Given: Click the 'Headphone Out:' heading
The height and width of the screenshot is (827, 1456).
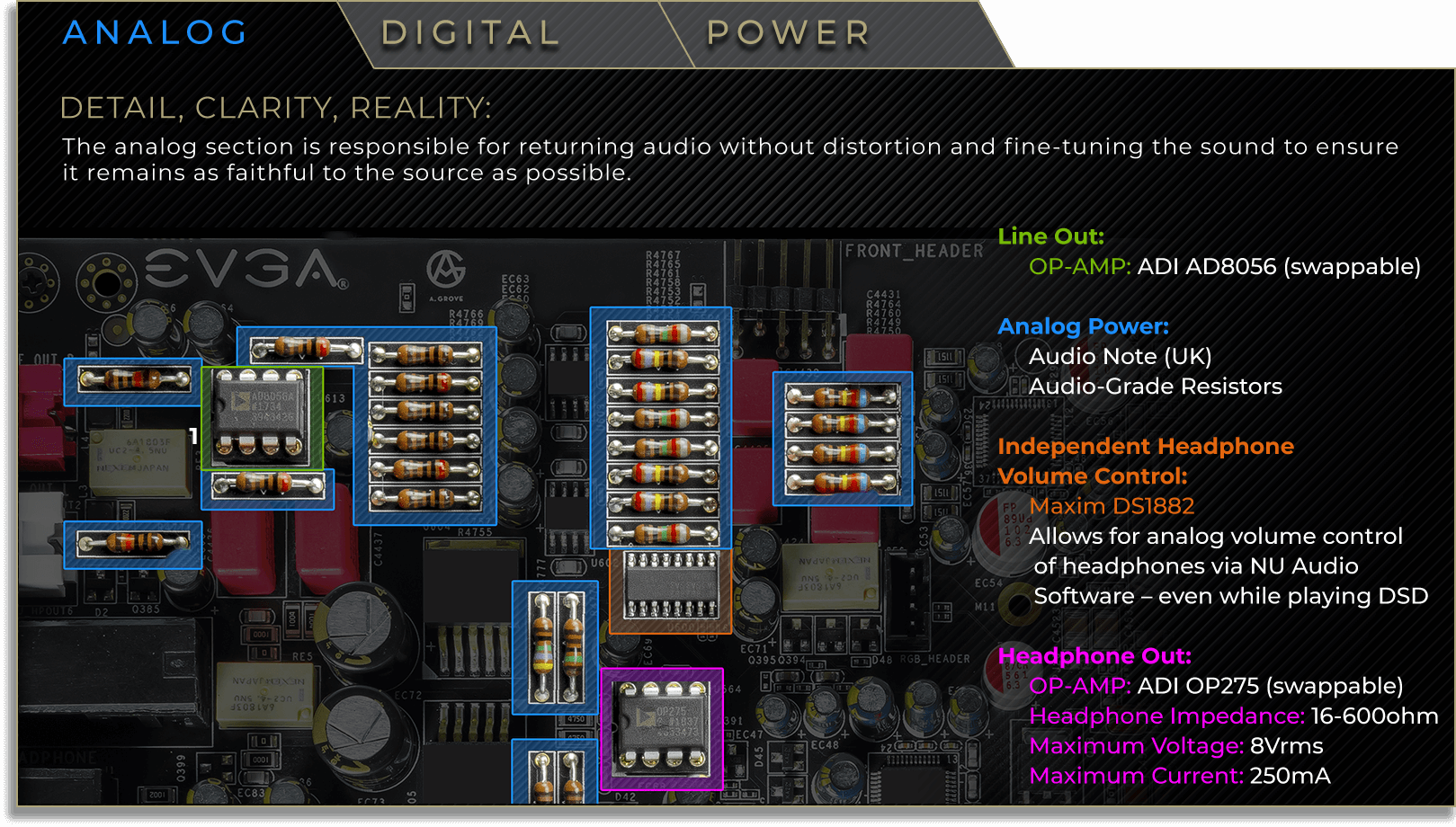Looking at the screenshot, I should tap(1094, 656).
